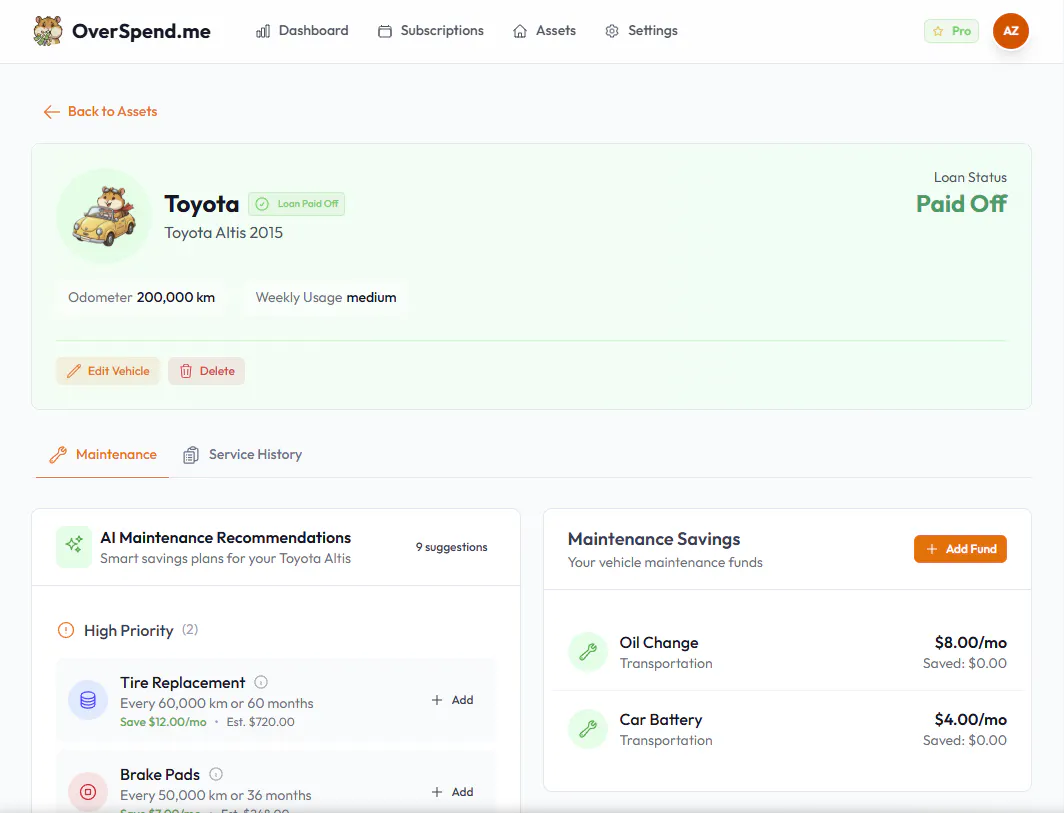Click the Tire Replacement stack icon

[x=88, y=700]
